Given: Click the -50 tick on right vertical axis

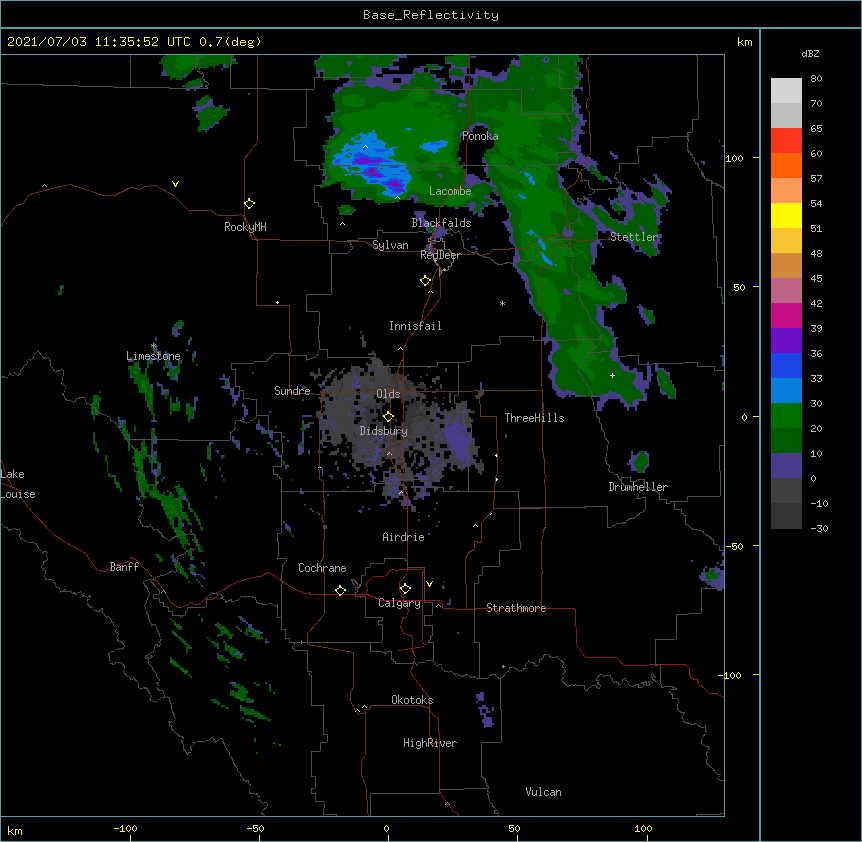Looking at the screenshot, I should click(734, 546).
